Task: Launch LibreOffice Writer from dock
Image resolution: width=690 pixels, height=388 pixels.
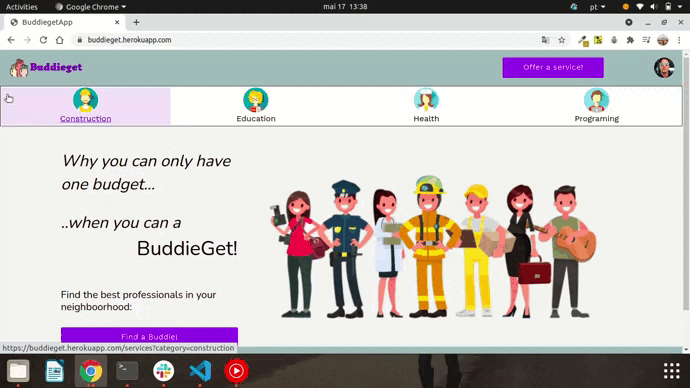Action: 55,371
